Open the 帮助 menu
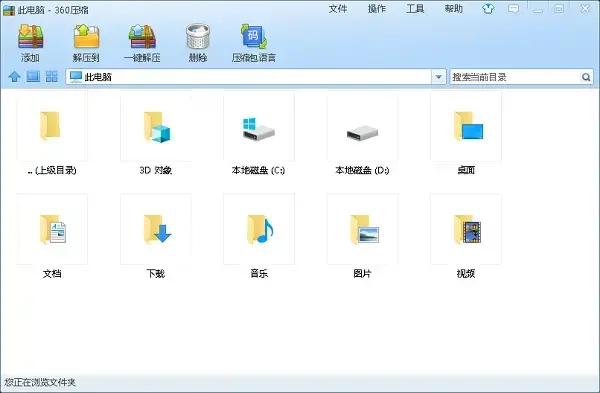This screenshot has width=600, height=393. coord(454,9)
